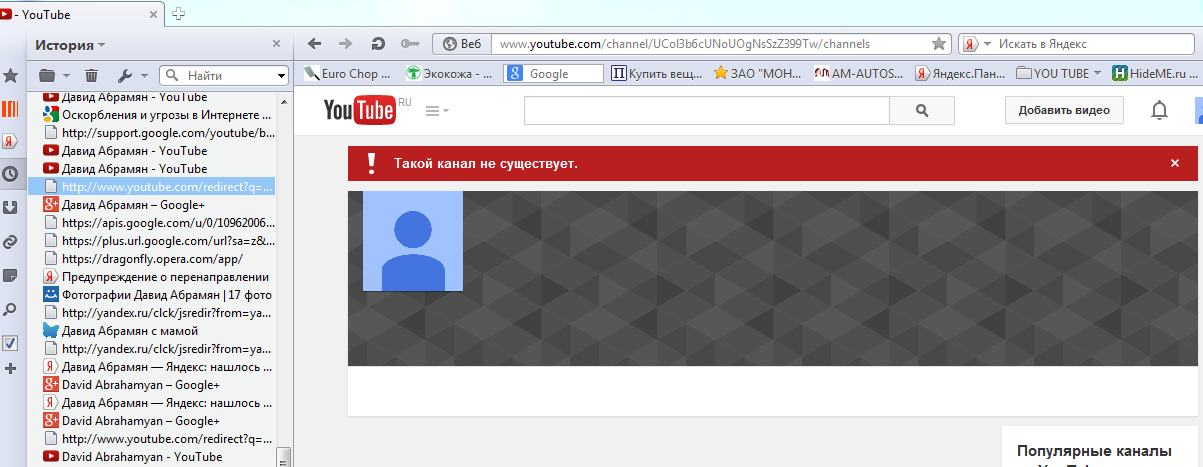Click the channel avatar placeholder image

(412, 241)
